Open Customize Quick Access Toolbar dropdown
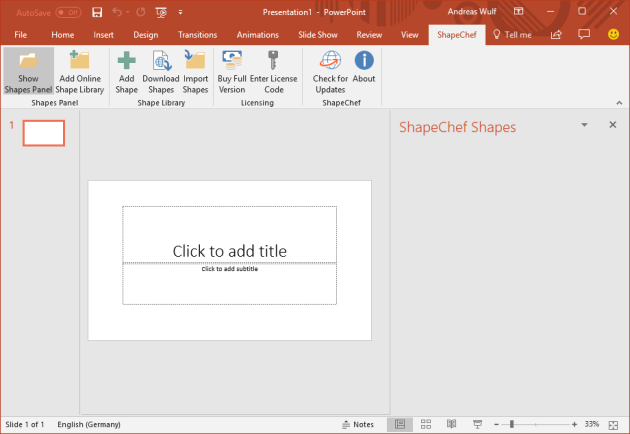This screenshot has width=630, height=434. tap(180, 12)
